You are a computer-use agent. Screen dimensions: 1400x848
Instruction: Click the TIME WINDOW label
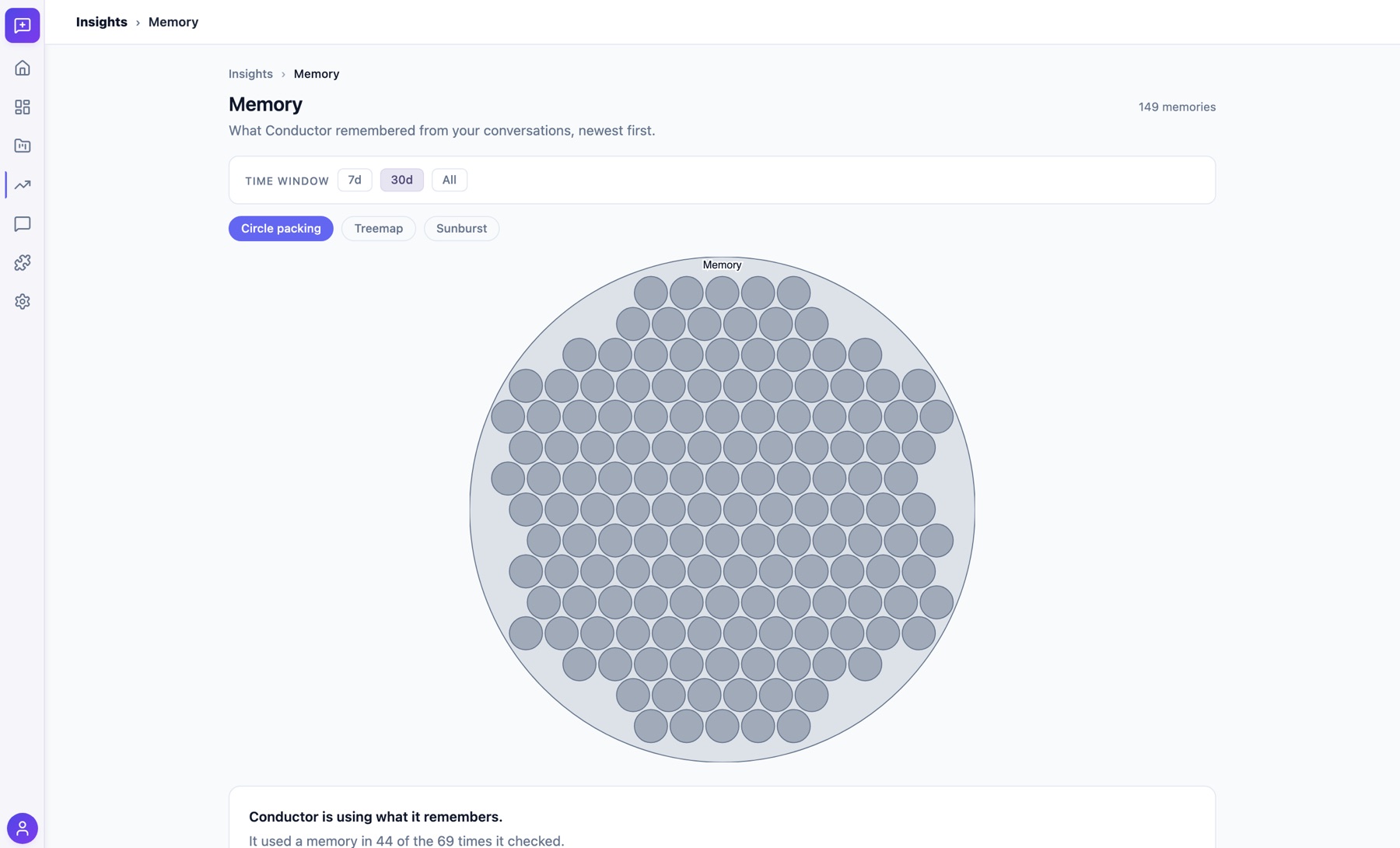287,180
